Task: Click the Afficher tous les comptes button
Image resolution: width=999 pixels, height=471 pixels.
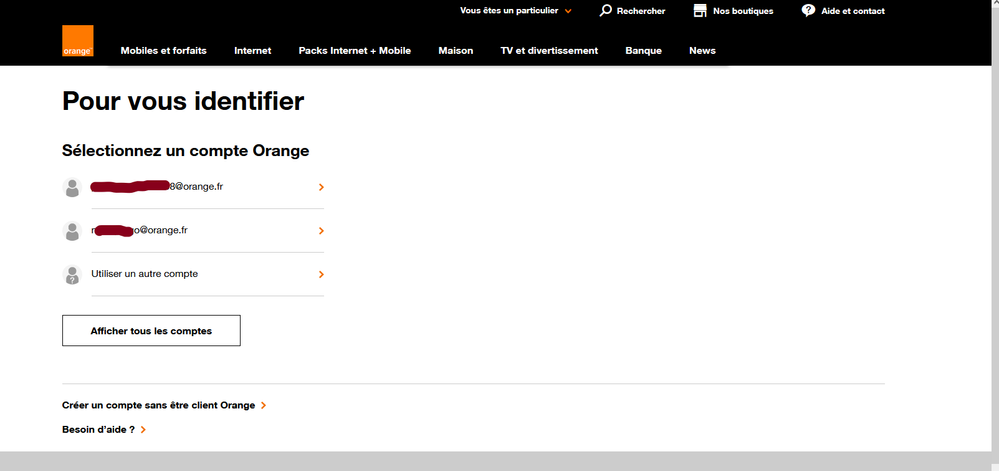Action: (x=151, y=331)
